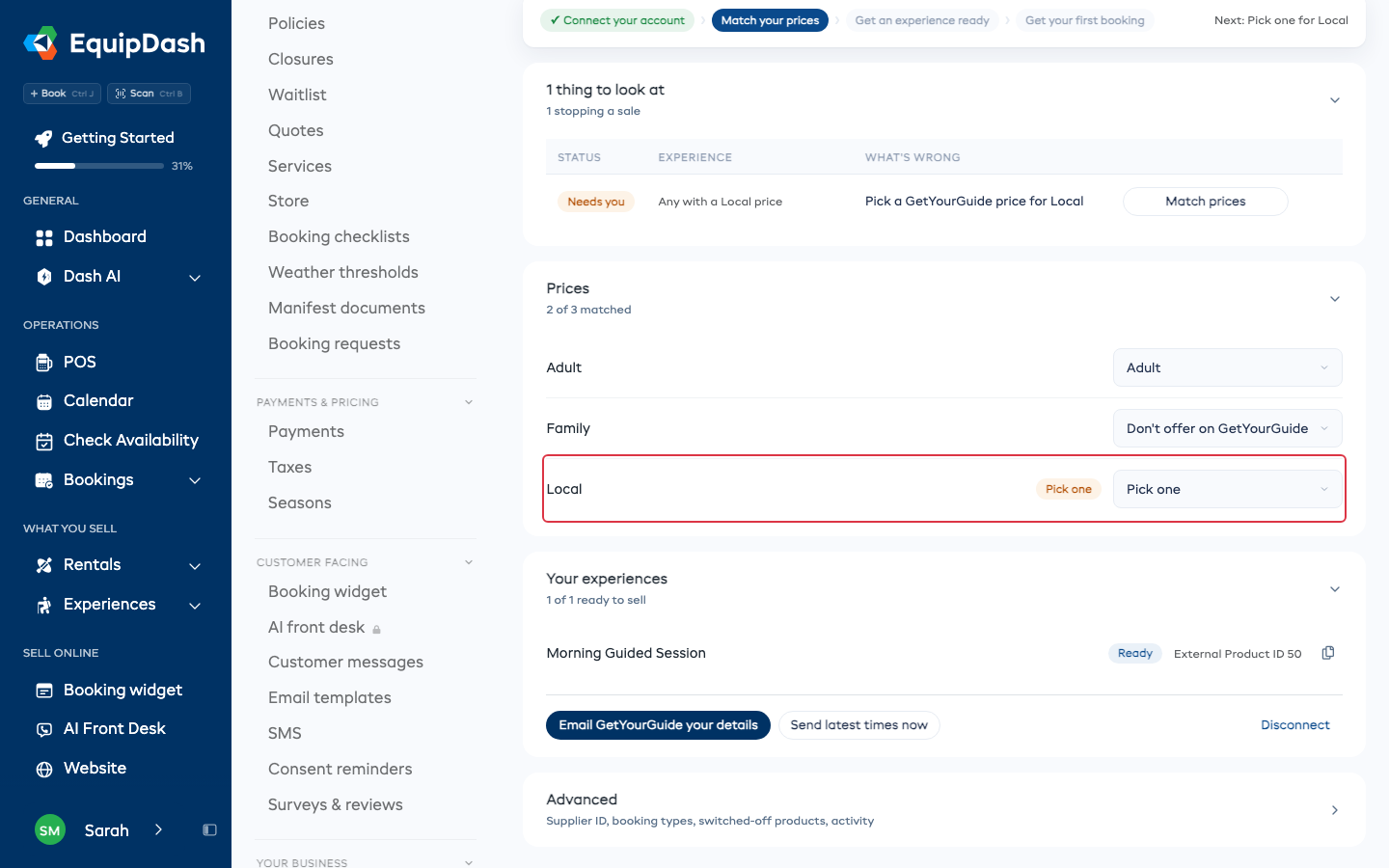This screenshot has height=868, width=1389.
Task: Click the Check Availability icon
Action: click(x=44, y=441)
